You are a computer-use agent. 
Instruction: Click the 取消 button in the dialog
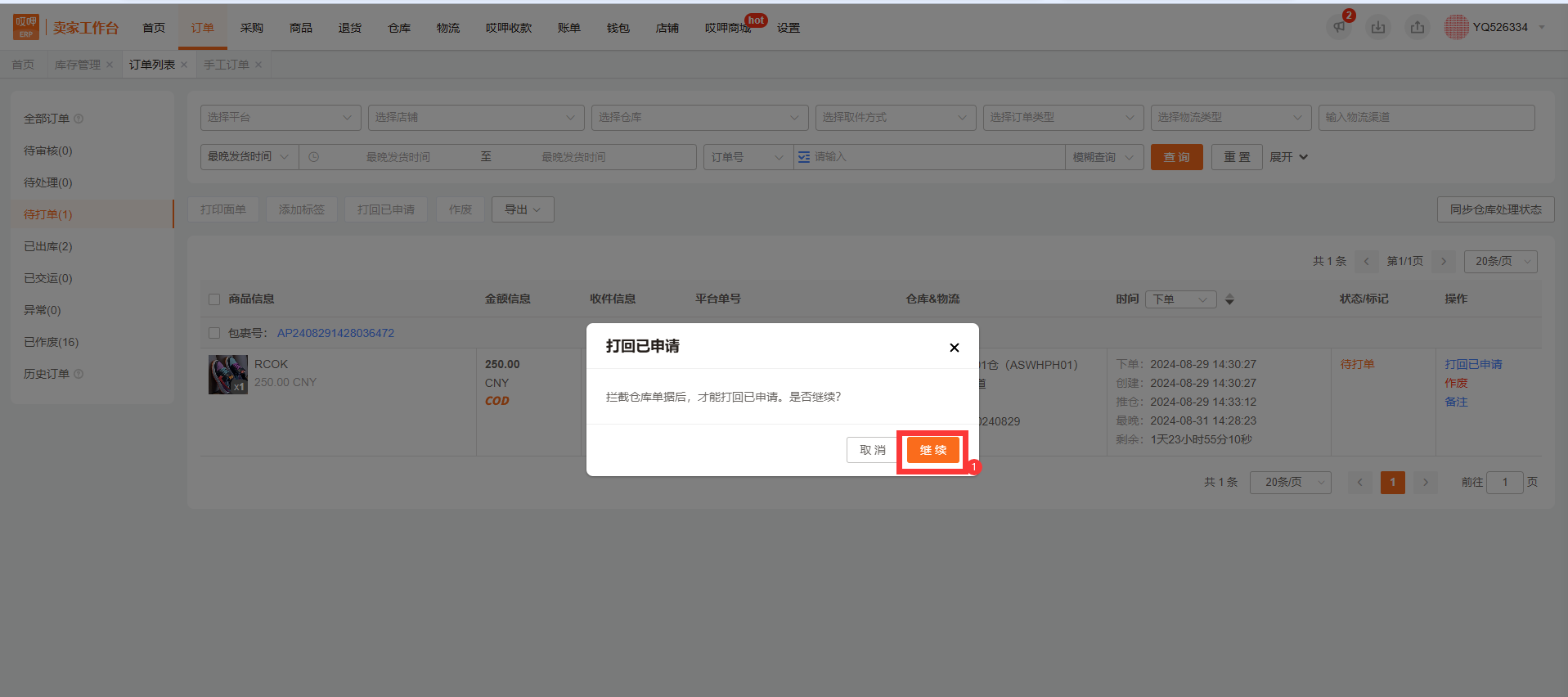click(x=873, y=450)
